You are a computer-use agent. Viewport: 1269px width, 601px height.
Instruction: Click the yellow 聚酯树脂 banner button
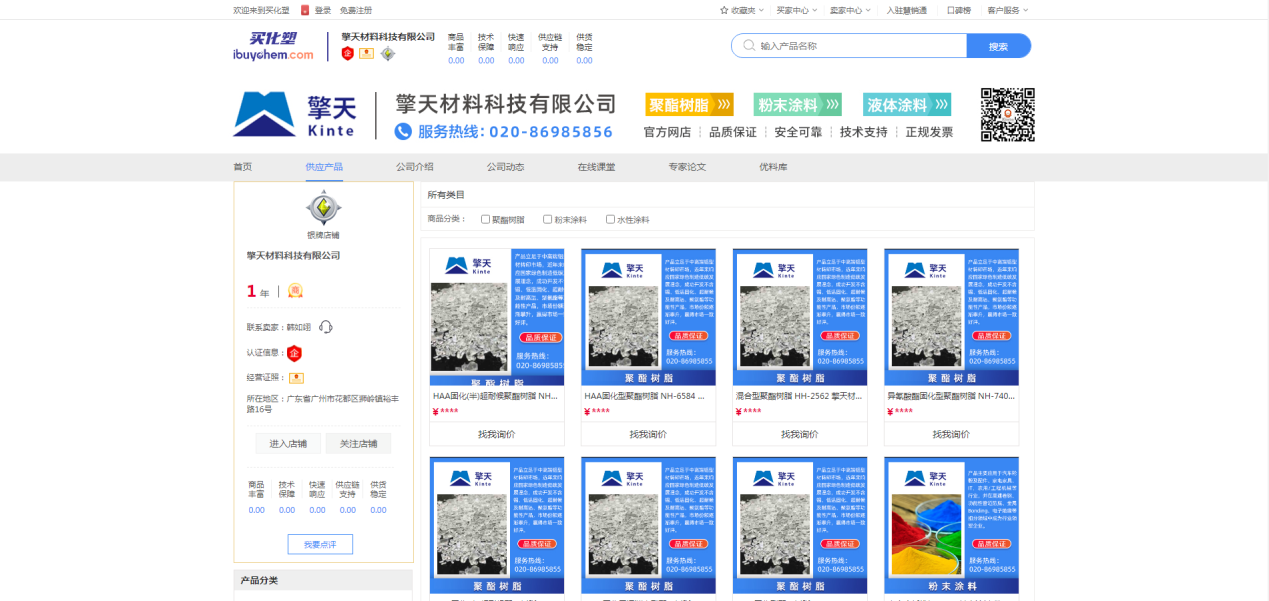[689, 105]
